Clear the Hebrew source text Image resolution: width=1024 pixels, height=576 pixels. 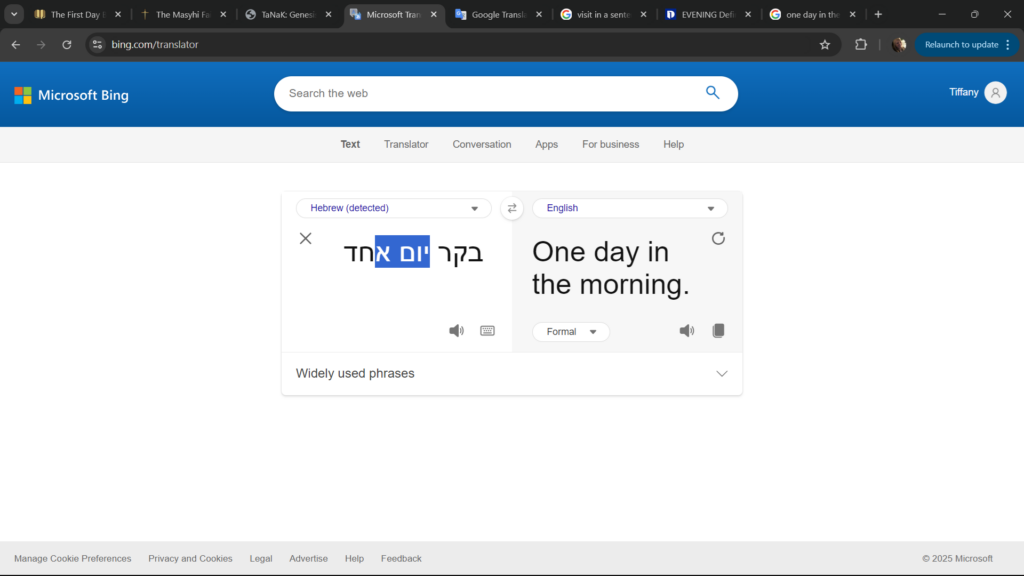[x=306, y=238]
